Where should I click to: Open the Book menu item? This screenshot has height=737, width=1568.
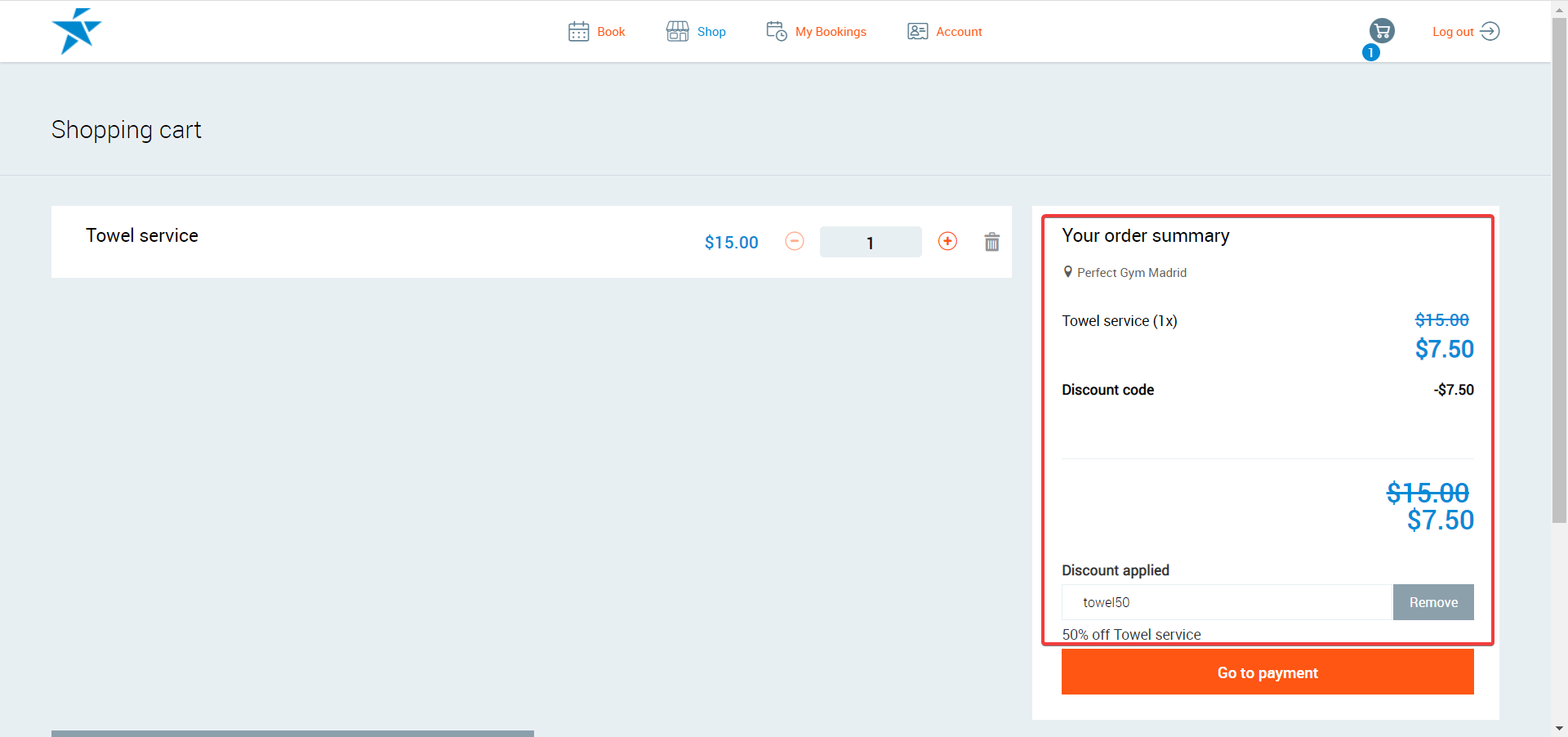click(x=611, y=32)
